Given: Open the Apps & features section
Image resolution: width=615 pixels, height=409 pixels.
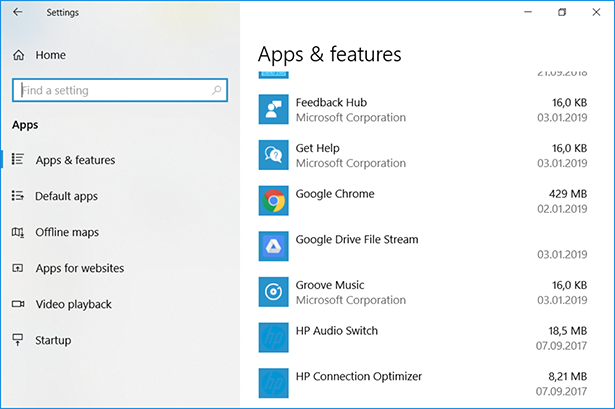Looking at the screenshot, I should click(x=75, y=160).
